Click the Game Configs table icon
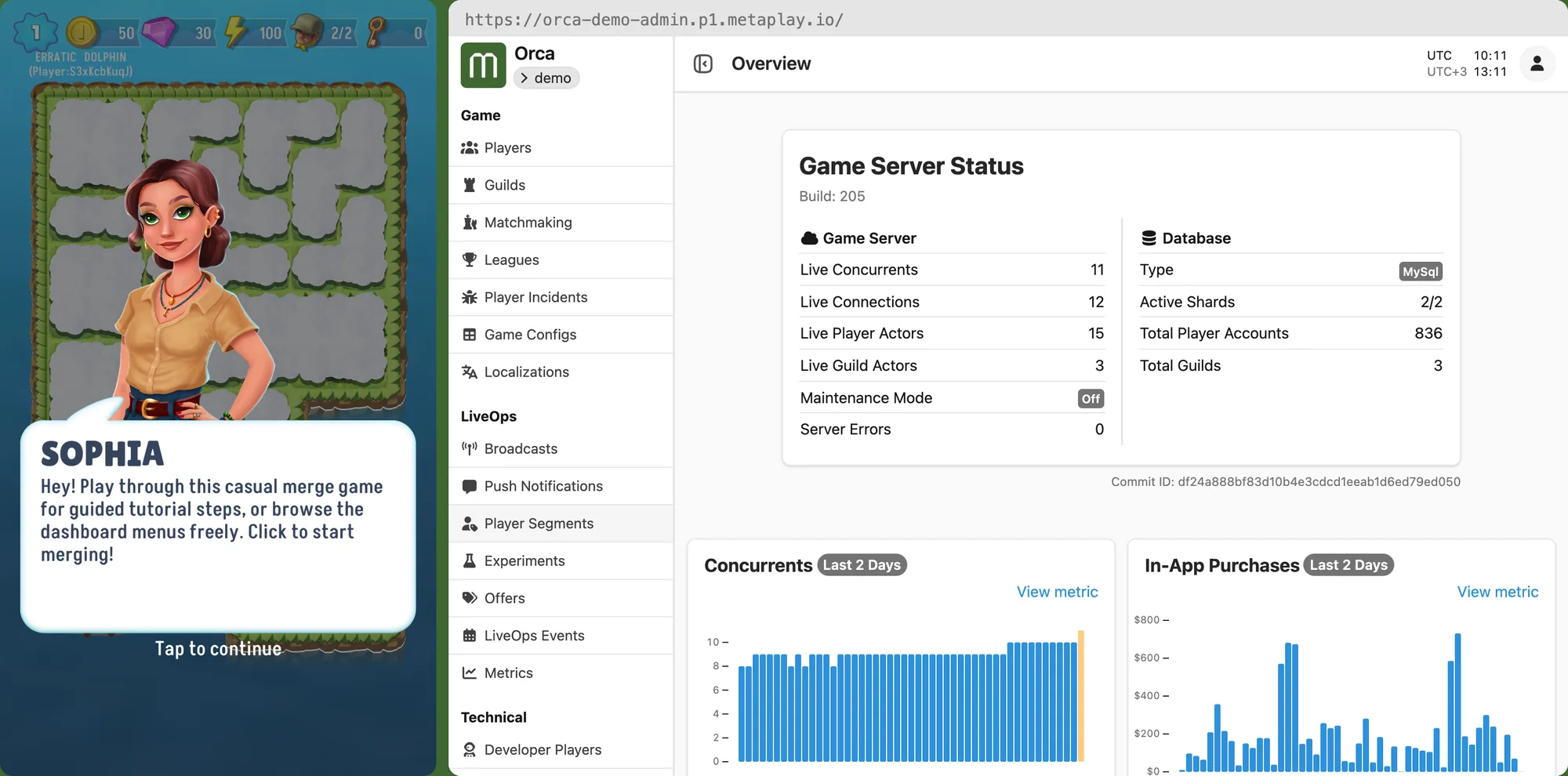1568x776 pixels. pos(470,335)
